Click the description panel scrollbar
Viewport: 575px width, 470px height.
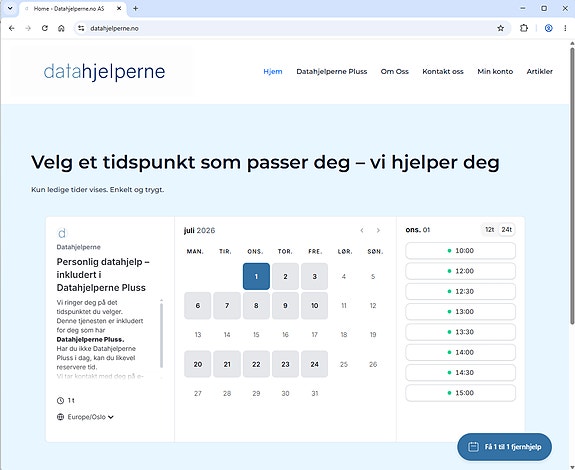(161, 335)
